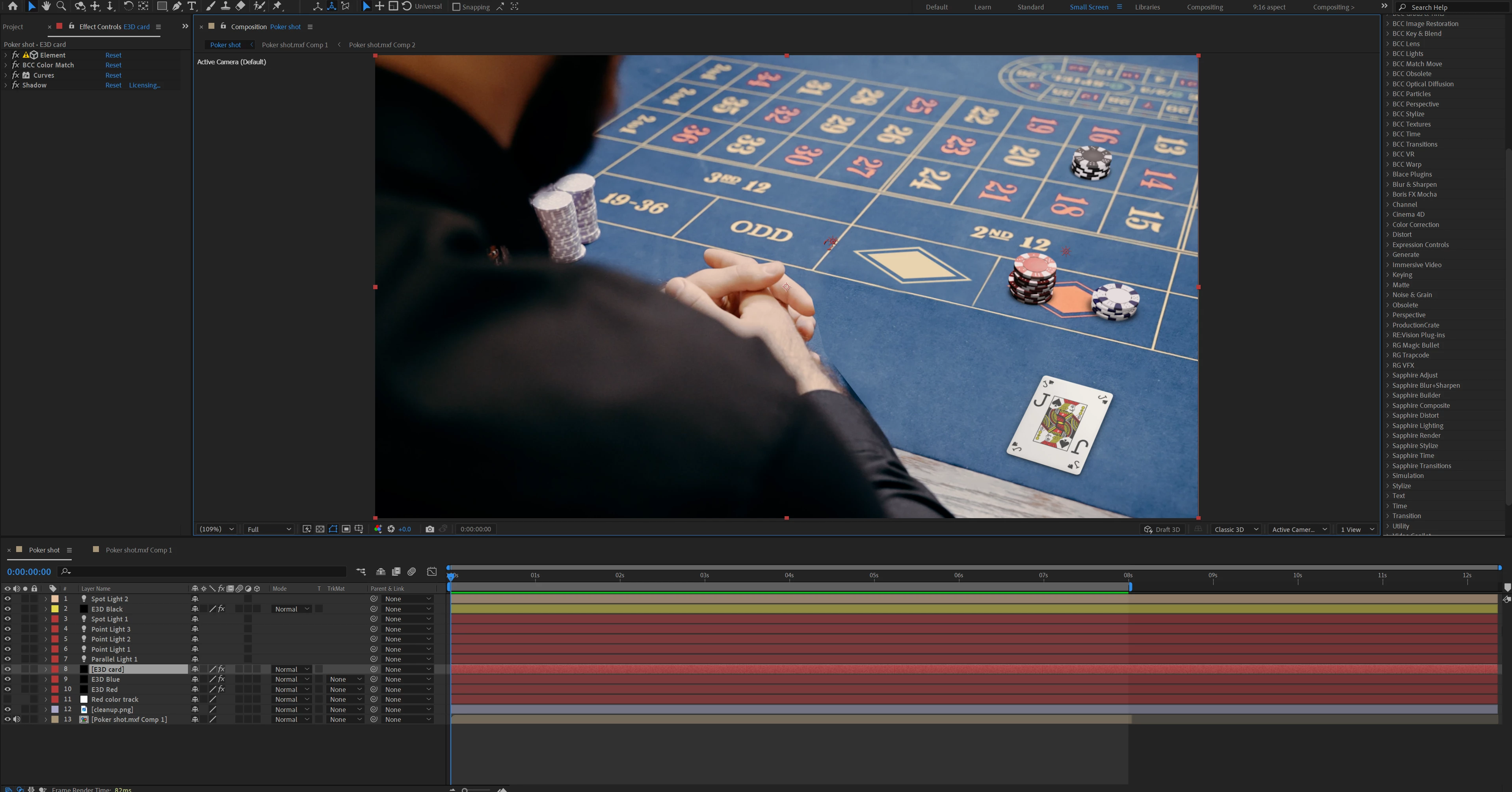Open the viewer magnification dropdown
The height and width of the screenshot is (792, 1512).
[217, 529]
